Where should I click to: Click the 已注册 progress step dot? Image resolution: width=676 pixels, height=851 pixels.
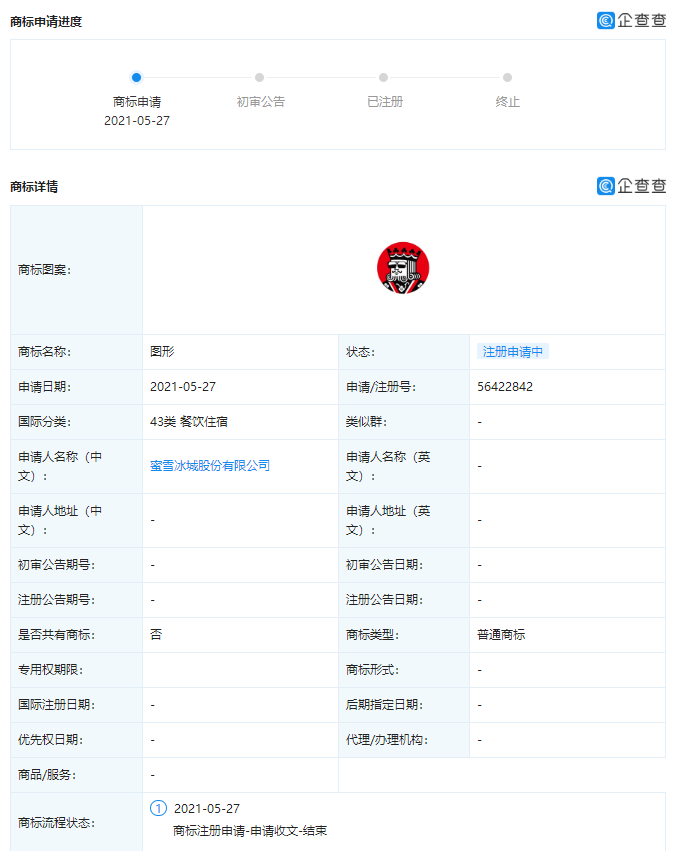[x=384, y=78]
